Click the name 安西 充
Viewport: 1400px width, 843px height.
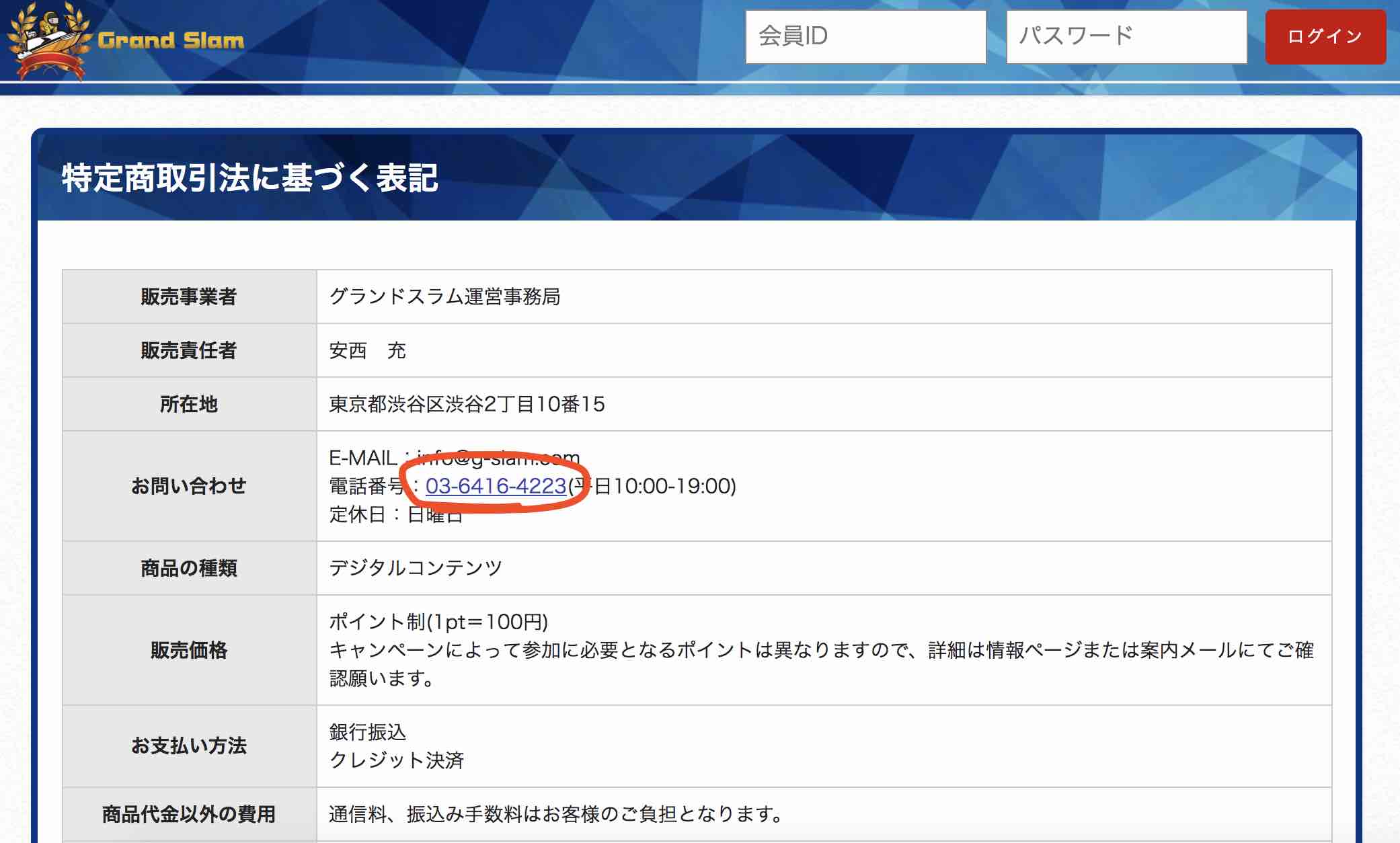click(367, 350)
